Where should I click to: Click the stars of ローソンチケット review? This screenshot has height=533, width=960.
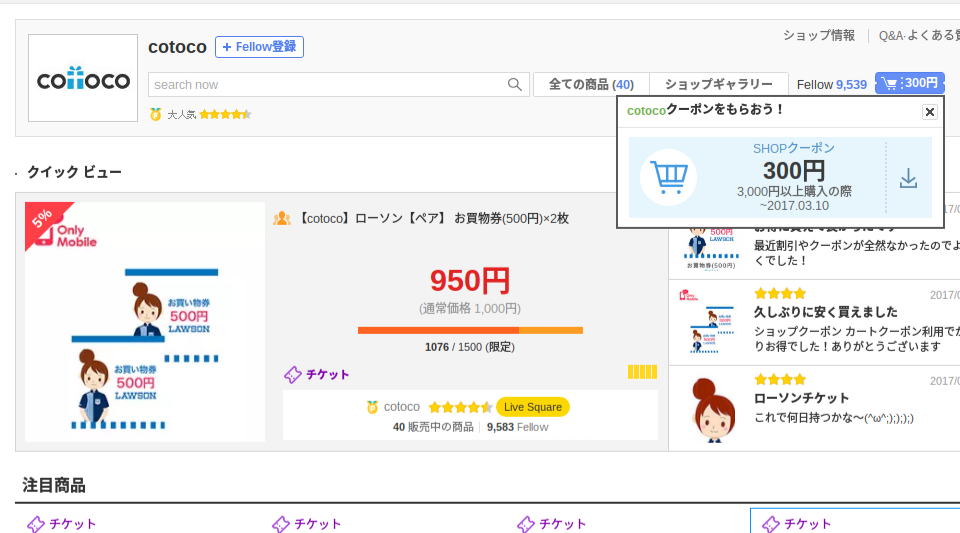click(x=780, y=380)
